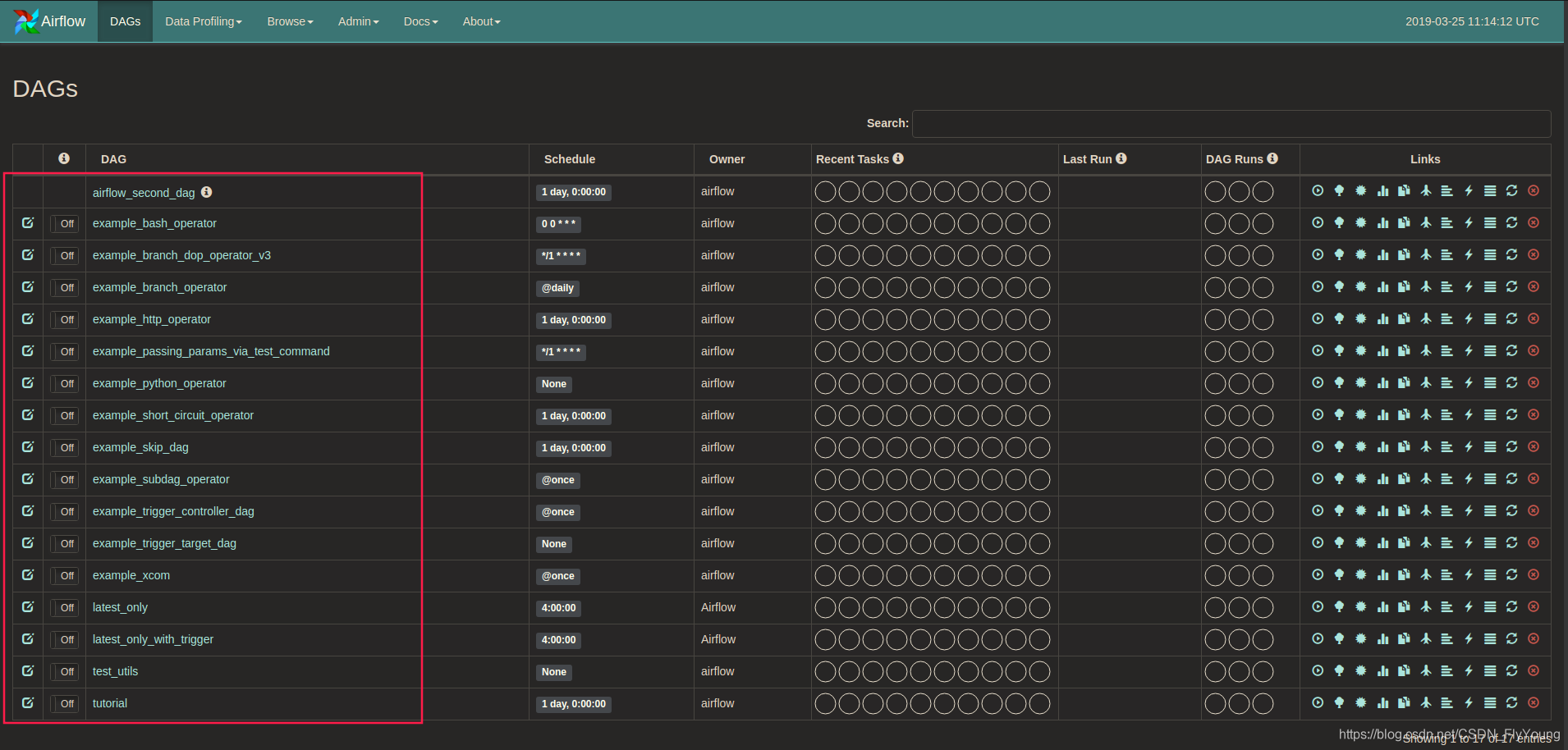The image size is (1568, 750).
Task: Expand the Browse dropdown menu
Action: pos(290,21)
